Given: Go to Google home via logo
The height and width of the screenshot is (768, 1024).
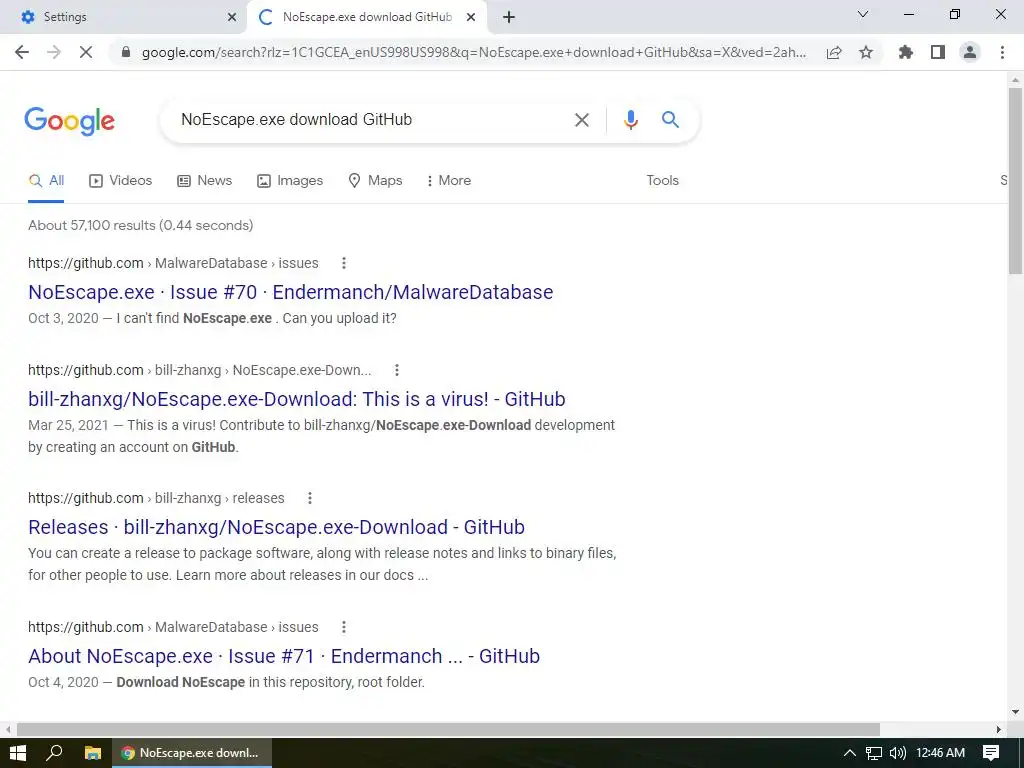Looking at the screenshot, I should pyautogui.click(x=70, y=121).
